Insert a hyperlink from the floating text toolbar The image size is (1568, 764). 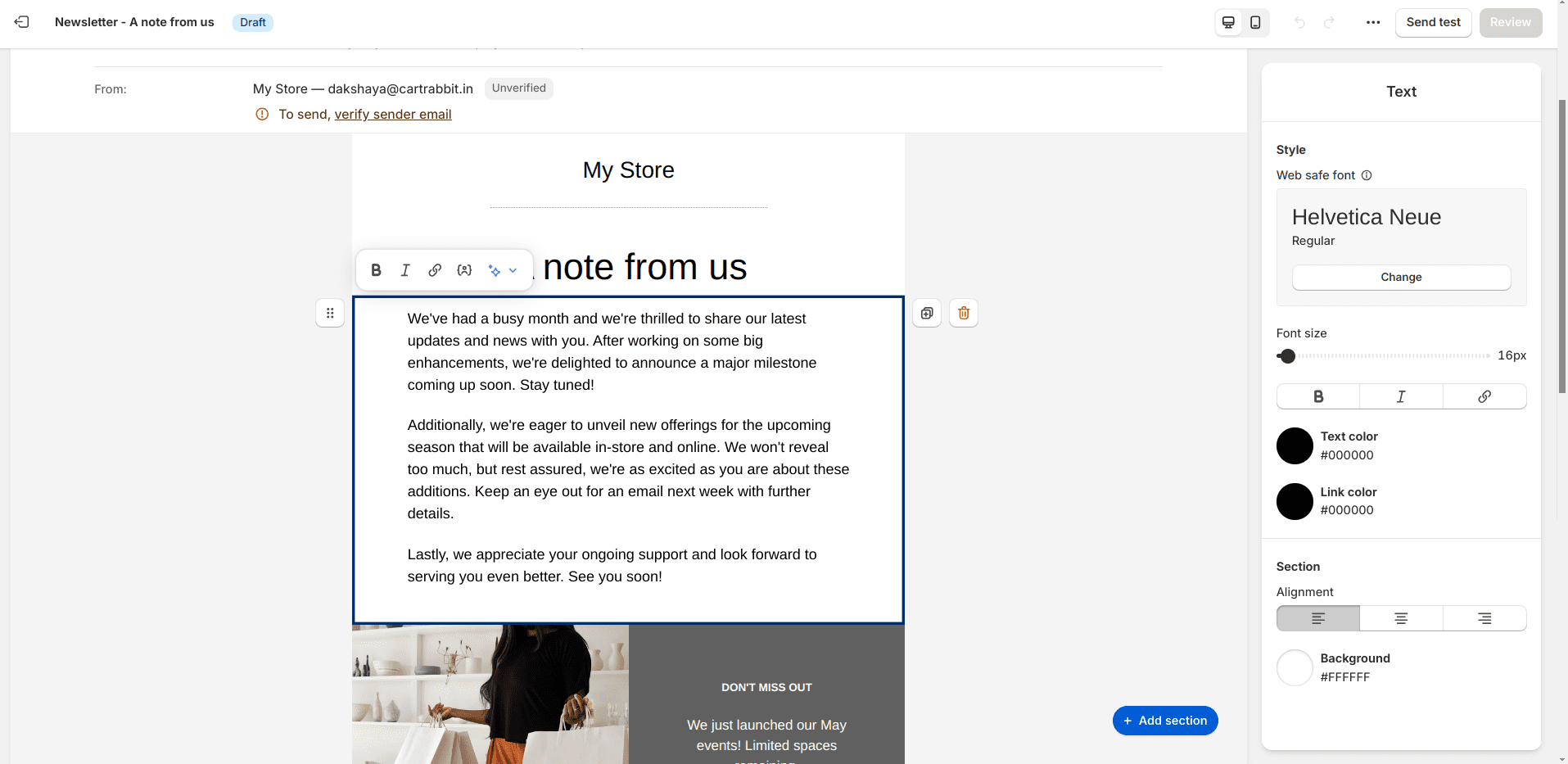pos(435,269)
